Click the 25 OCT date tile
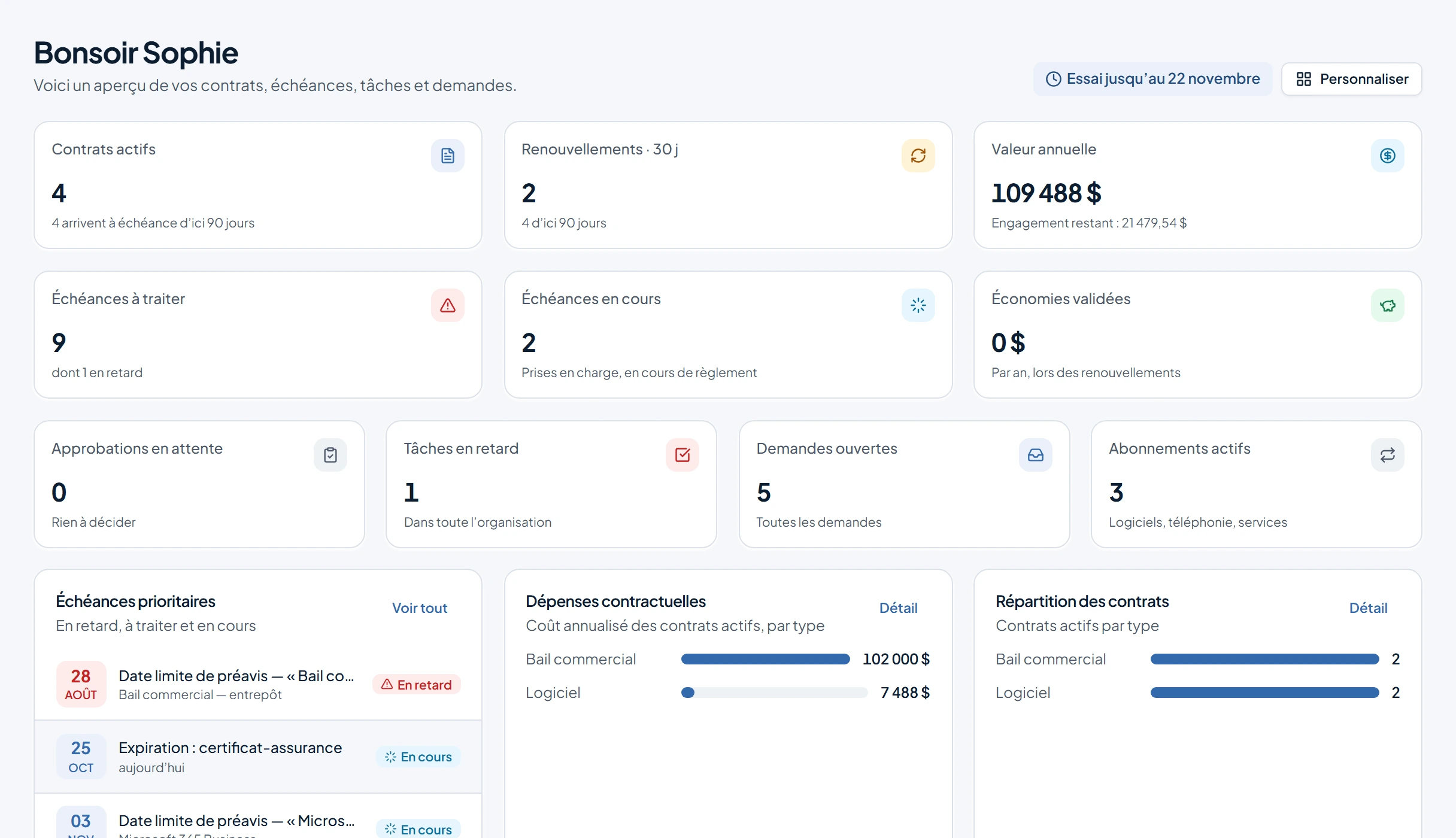The image size is (1456, 838). (81, 757)
